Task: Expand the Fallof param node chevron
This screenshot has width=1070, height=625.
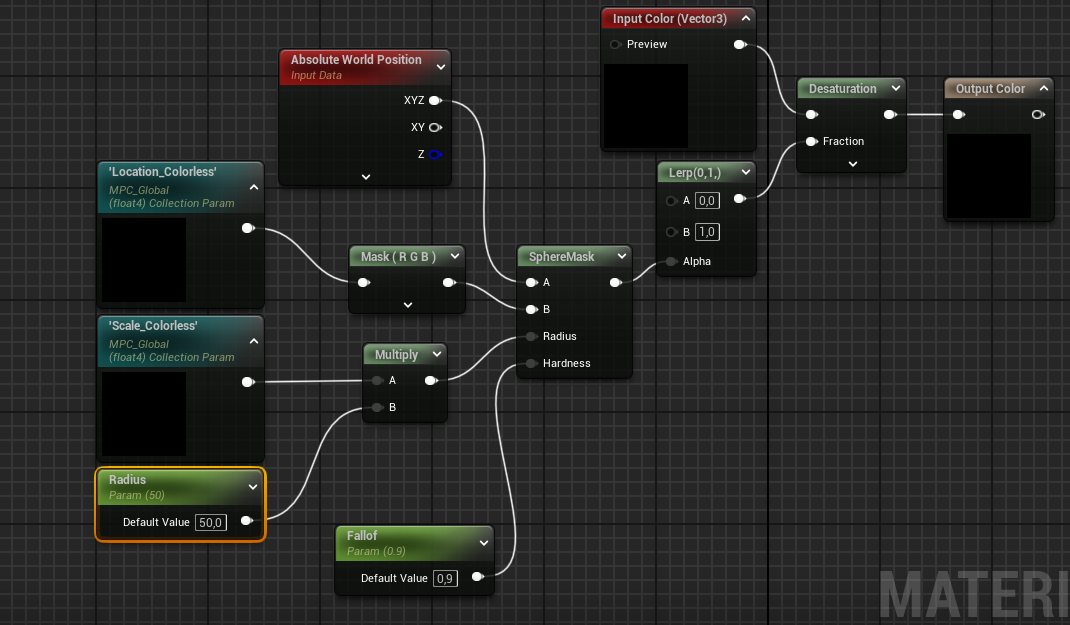Action: click(484, 543)
